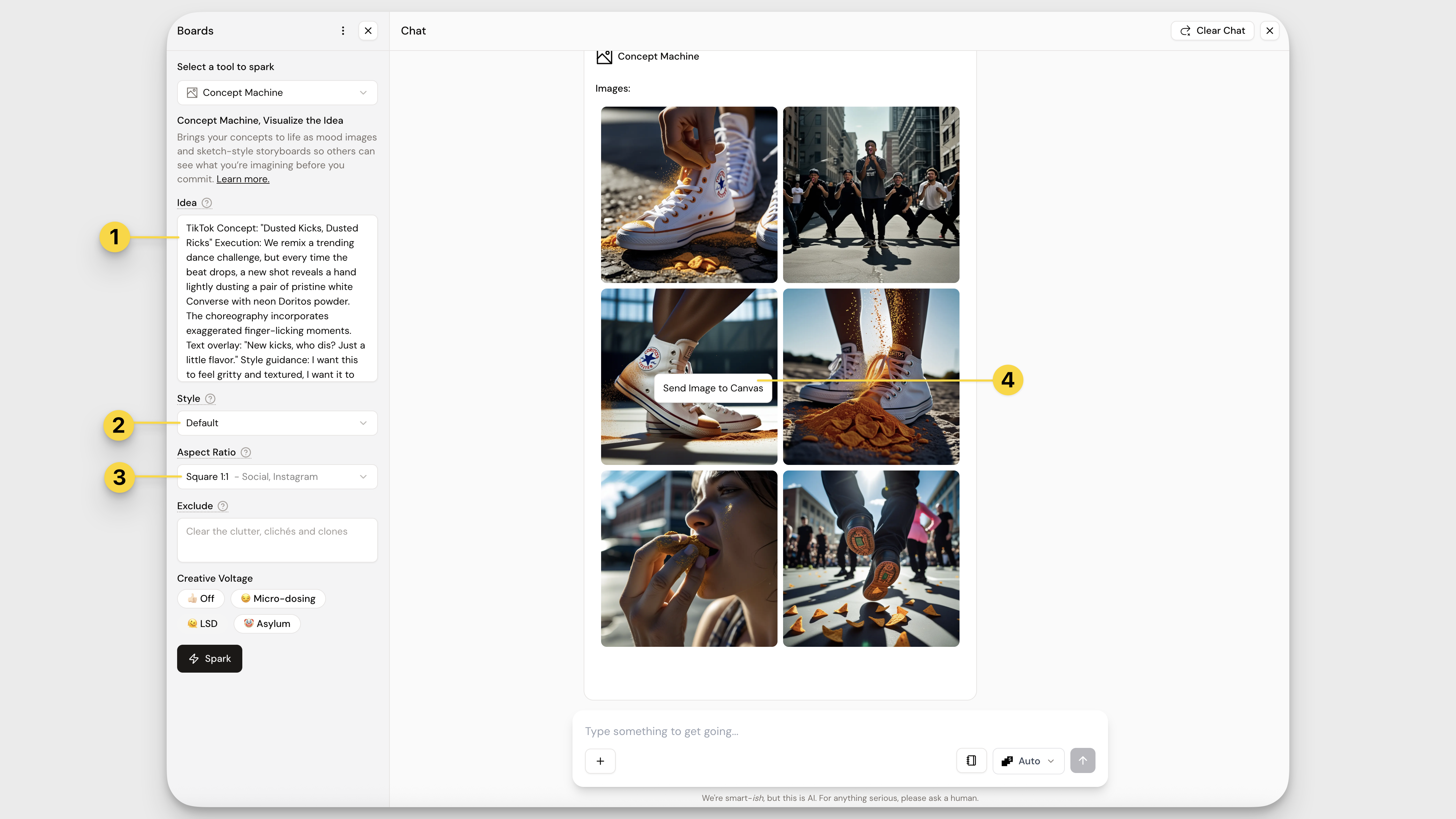1456x819 pixels.
Task: Click Send Image to Canvas
Action: (712, 388)
